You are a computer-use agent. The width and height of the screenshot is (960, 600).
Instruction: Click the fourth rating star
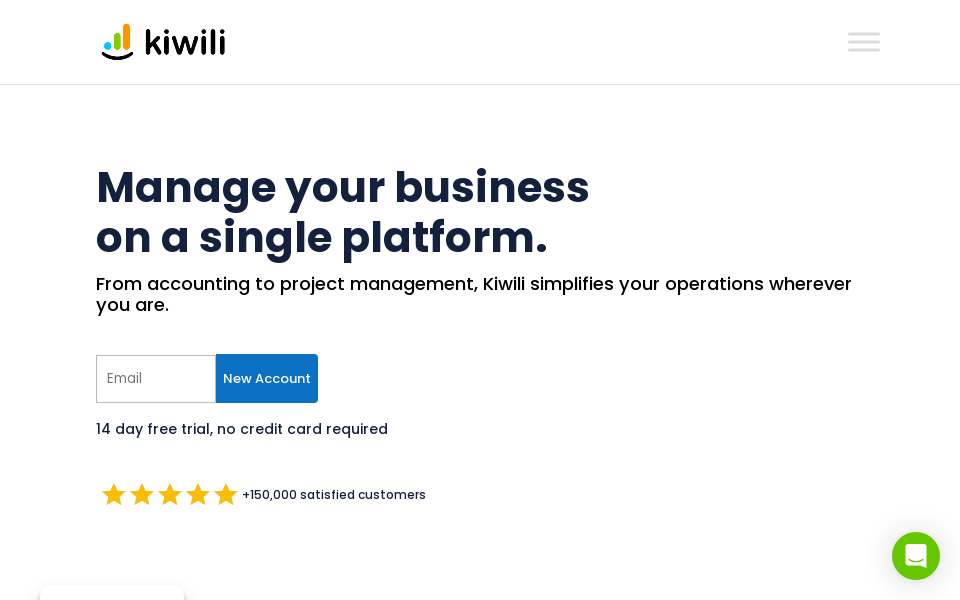198,495
